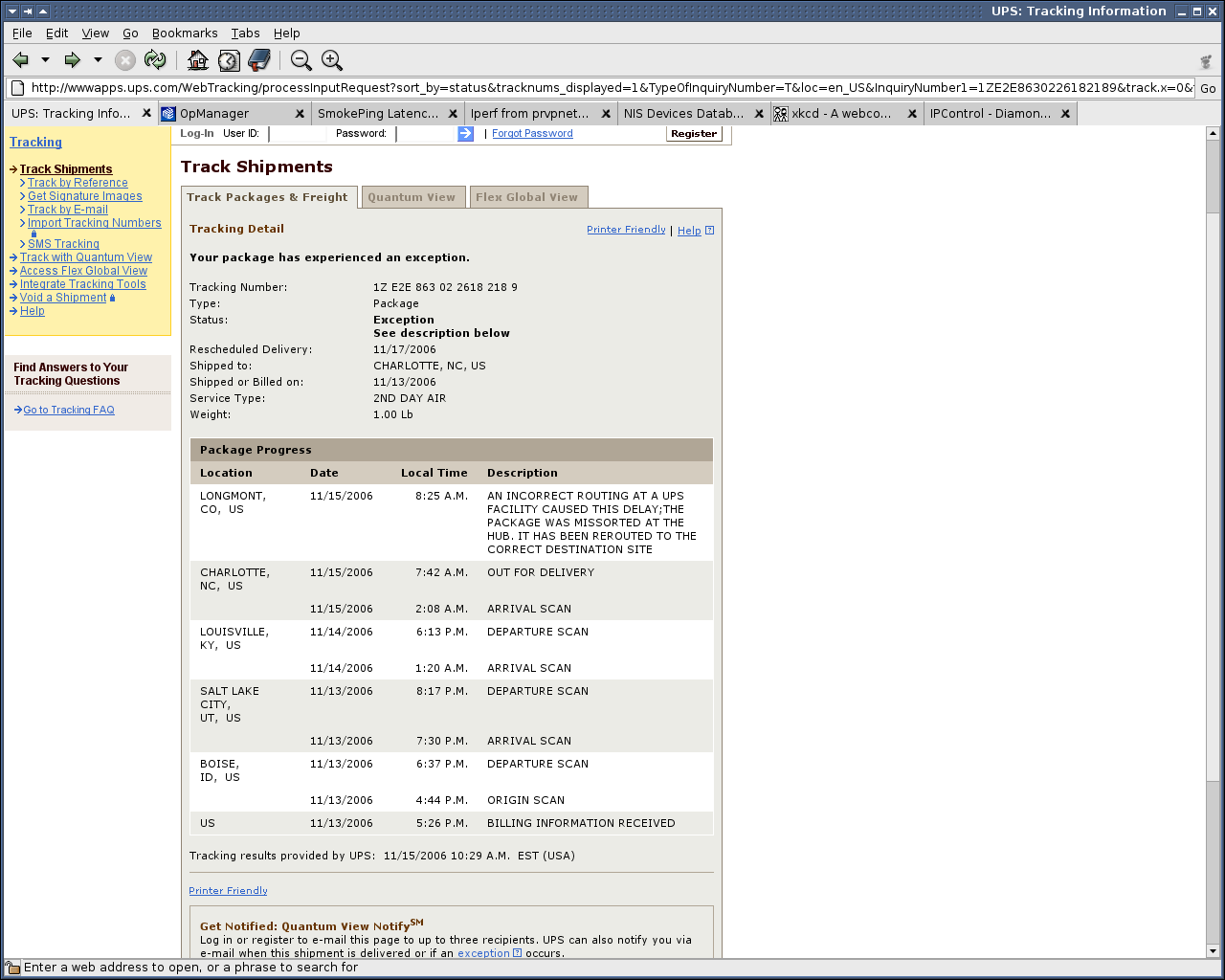The height and width of the screenshot is (980, 1225).
Task: Open the window menu arrow in title bar
Action: pos(11,11)
